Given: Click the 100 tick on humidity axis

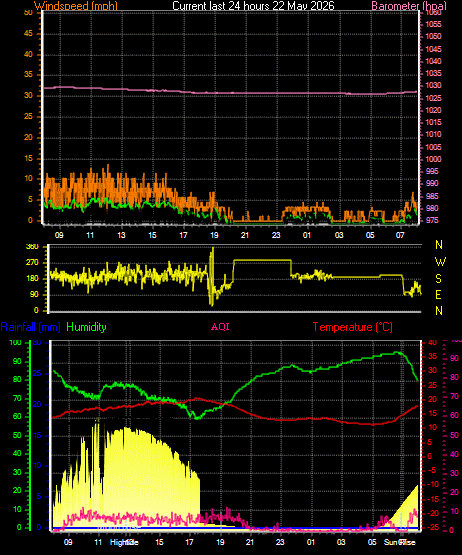Looking at the screenshot, I should pyautogui.click(x=15, y=343).
